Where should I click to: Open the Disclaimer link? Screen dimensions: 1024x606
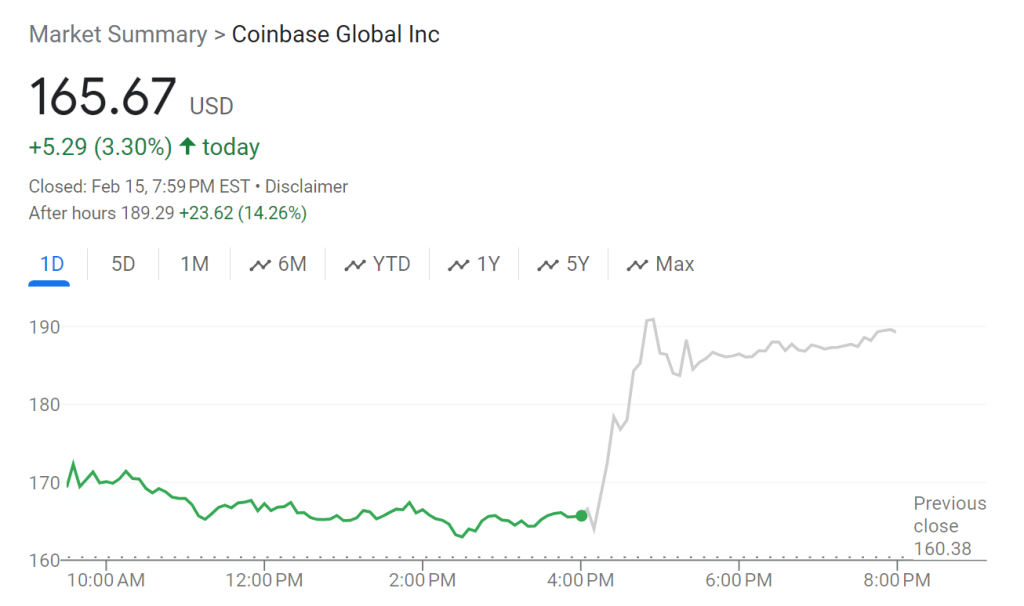306,186
